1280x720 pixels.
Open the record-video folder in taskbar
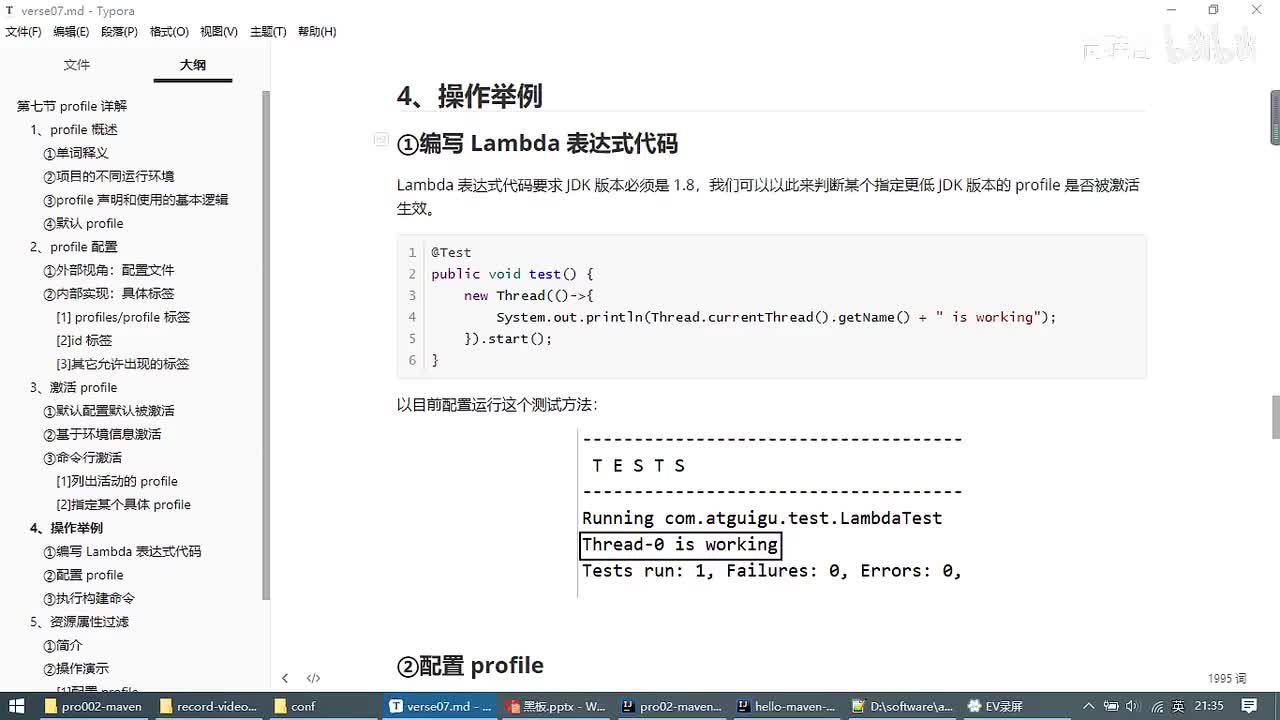(209, 706)
